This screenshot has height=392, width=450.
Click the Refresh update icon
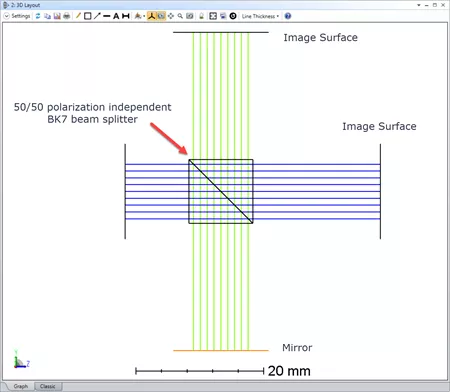(x=38, y=16)
